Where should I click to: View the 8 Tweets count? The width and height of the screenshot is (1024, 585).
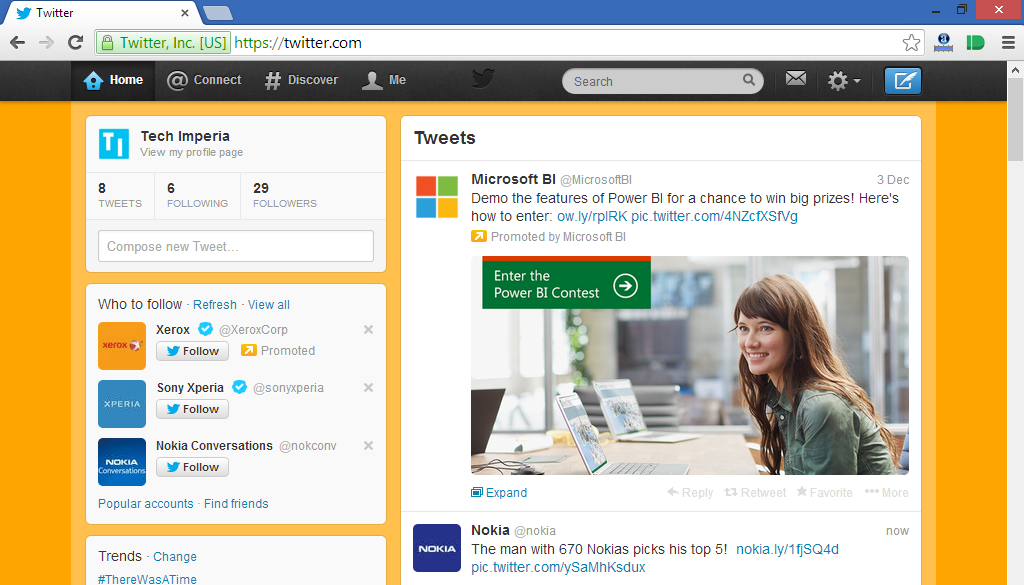tap(120, 195)
